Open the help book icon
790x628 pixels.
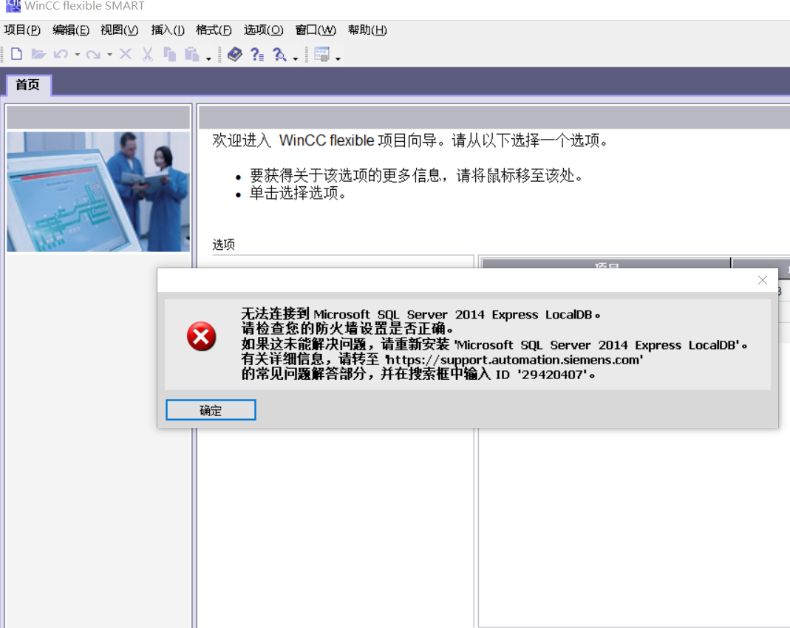coord(235,54)
